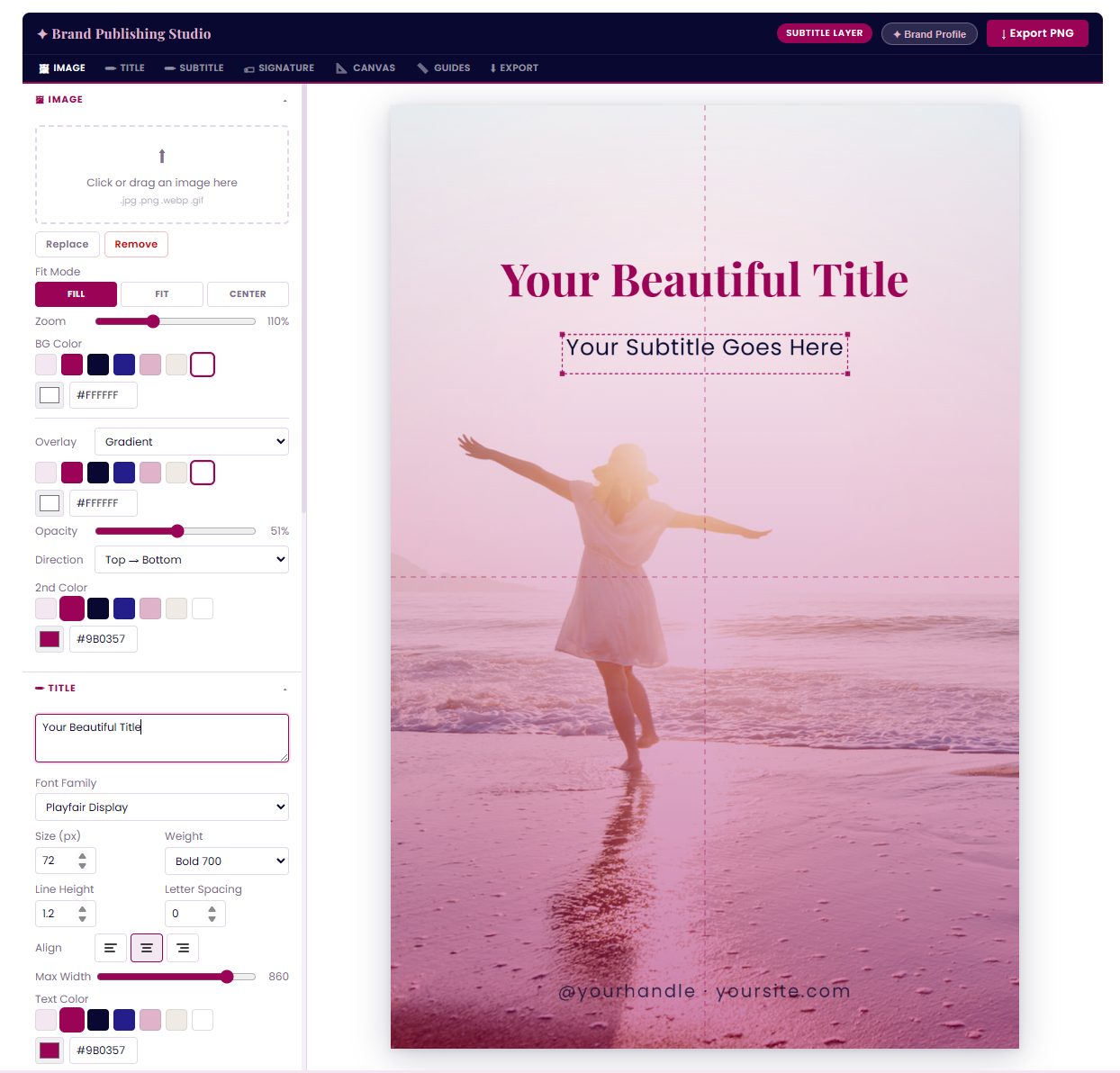Set Fit Mode to FILL

click(76, 294)
